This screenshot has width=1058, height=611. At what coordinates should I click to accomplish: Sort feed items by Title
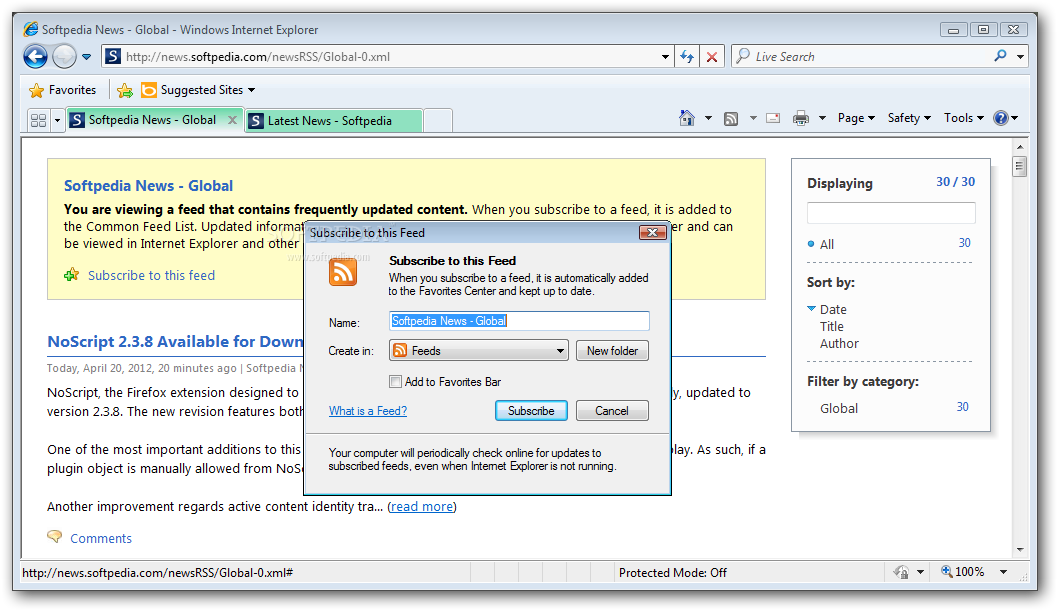(x=831, y=326)
